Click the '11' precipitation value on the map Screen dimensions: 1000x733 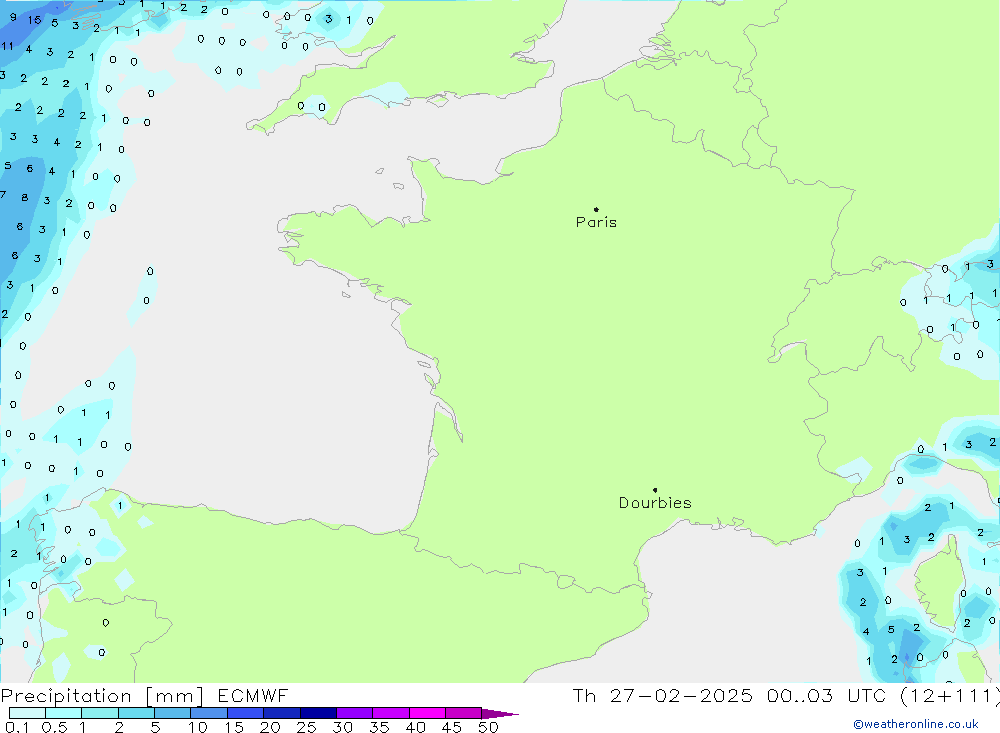[x=7, y=46]
